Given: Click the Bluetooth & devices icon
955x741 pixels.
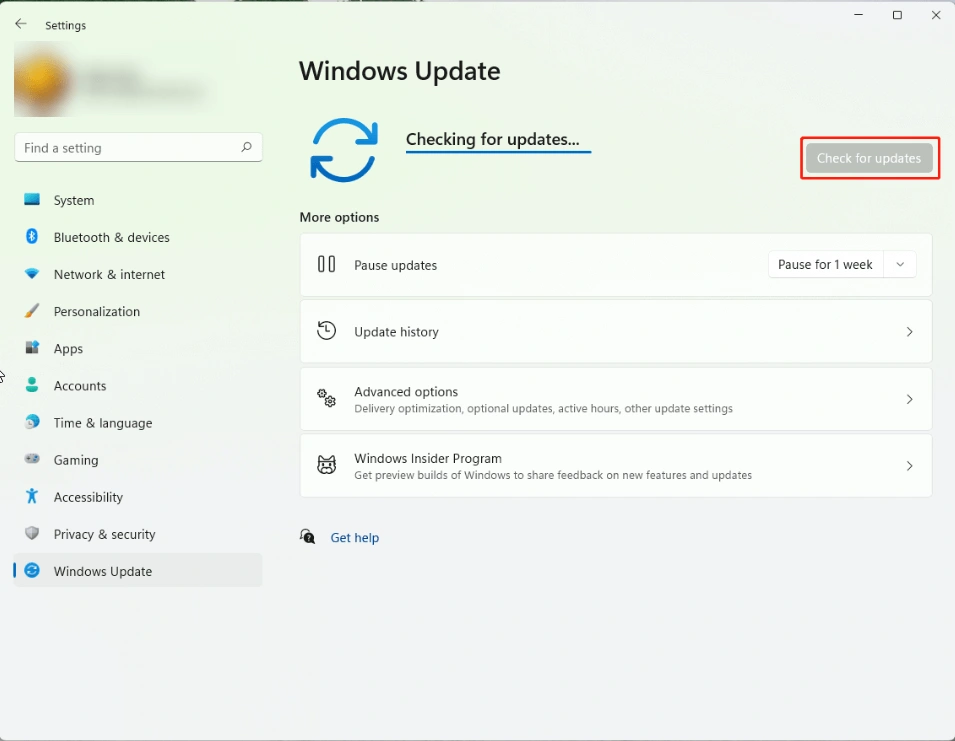Looking at the screenshot, I should tap(32, 237).
